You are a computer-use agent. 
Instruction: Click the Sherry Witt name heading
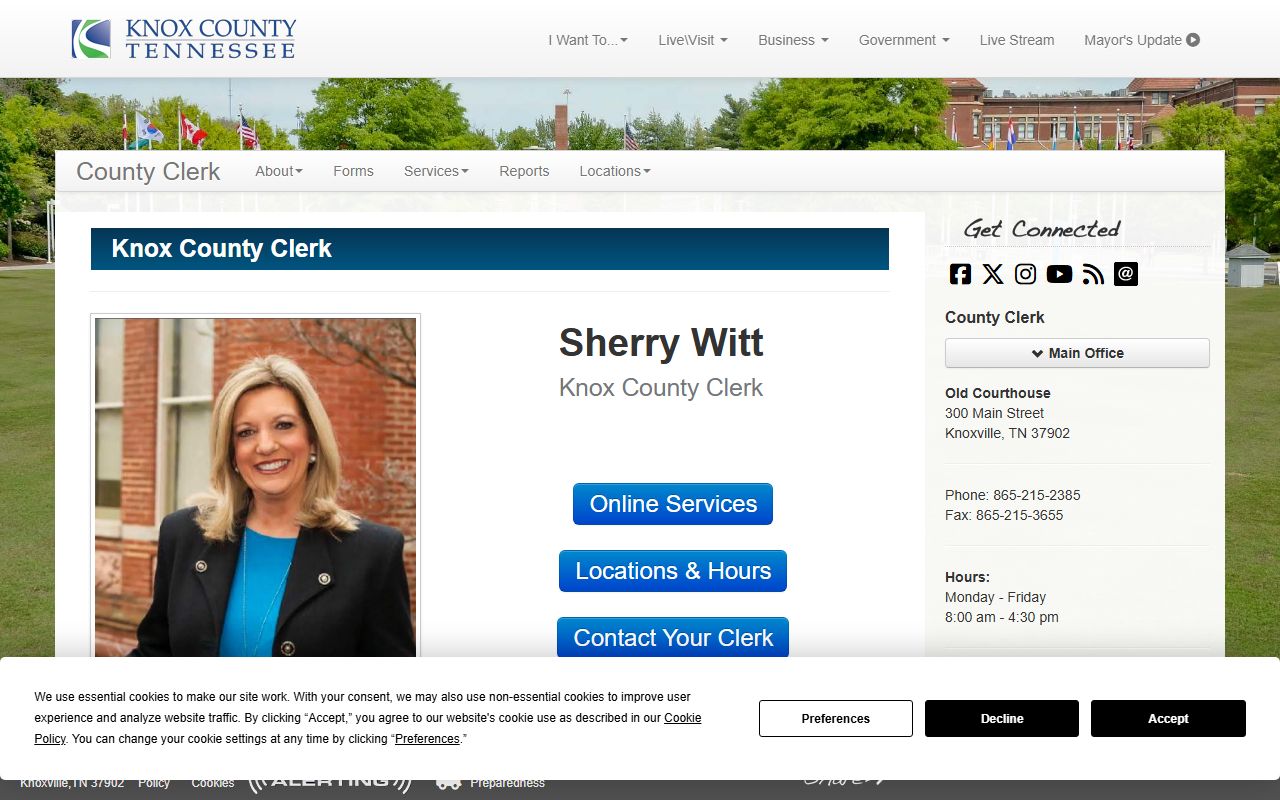[x=661, y=342]
